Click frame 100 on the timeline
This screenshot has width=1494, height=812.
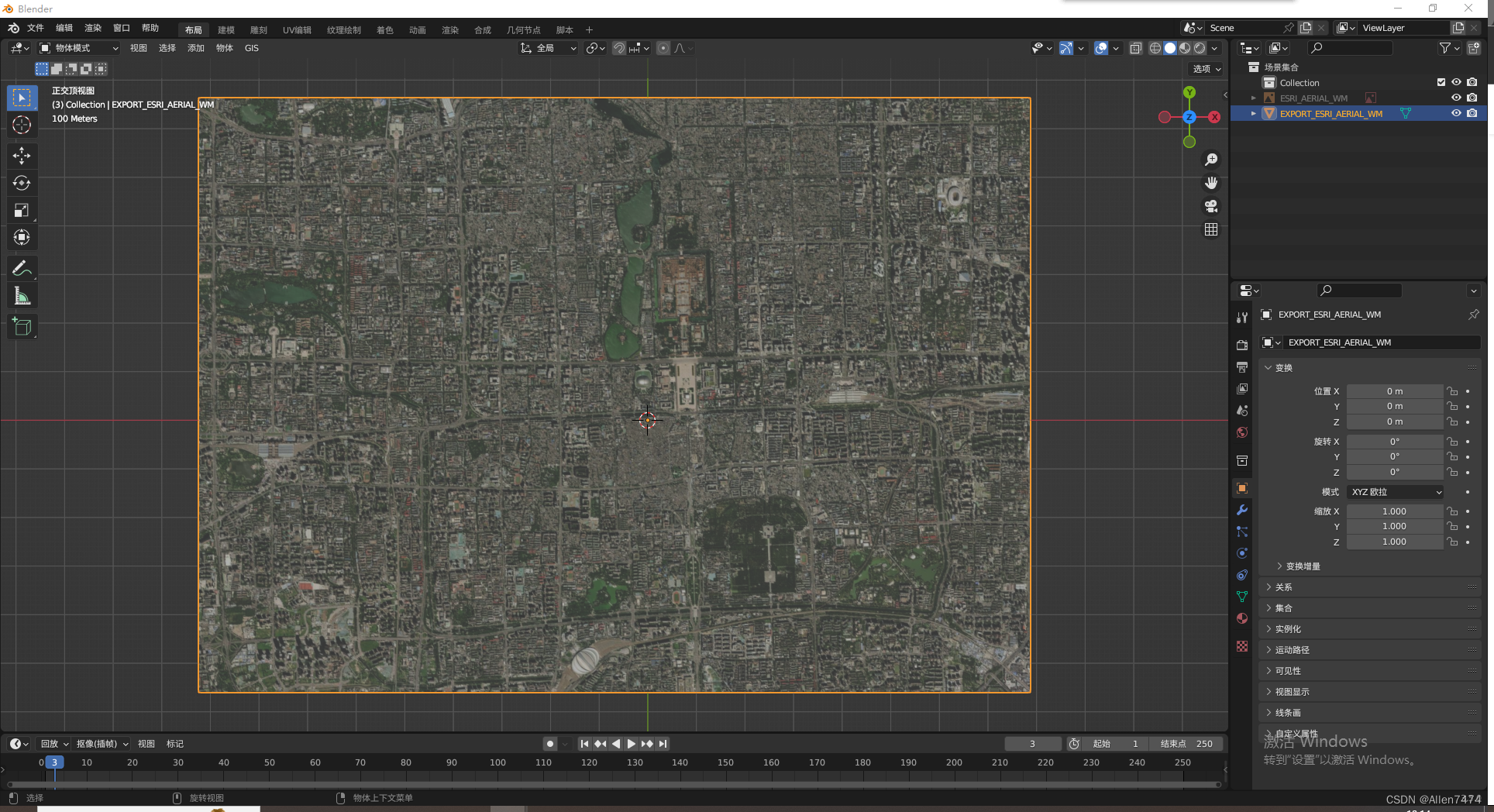point(497,762)
